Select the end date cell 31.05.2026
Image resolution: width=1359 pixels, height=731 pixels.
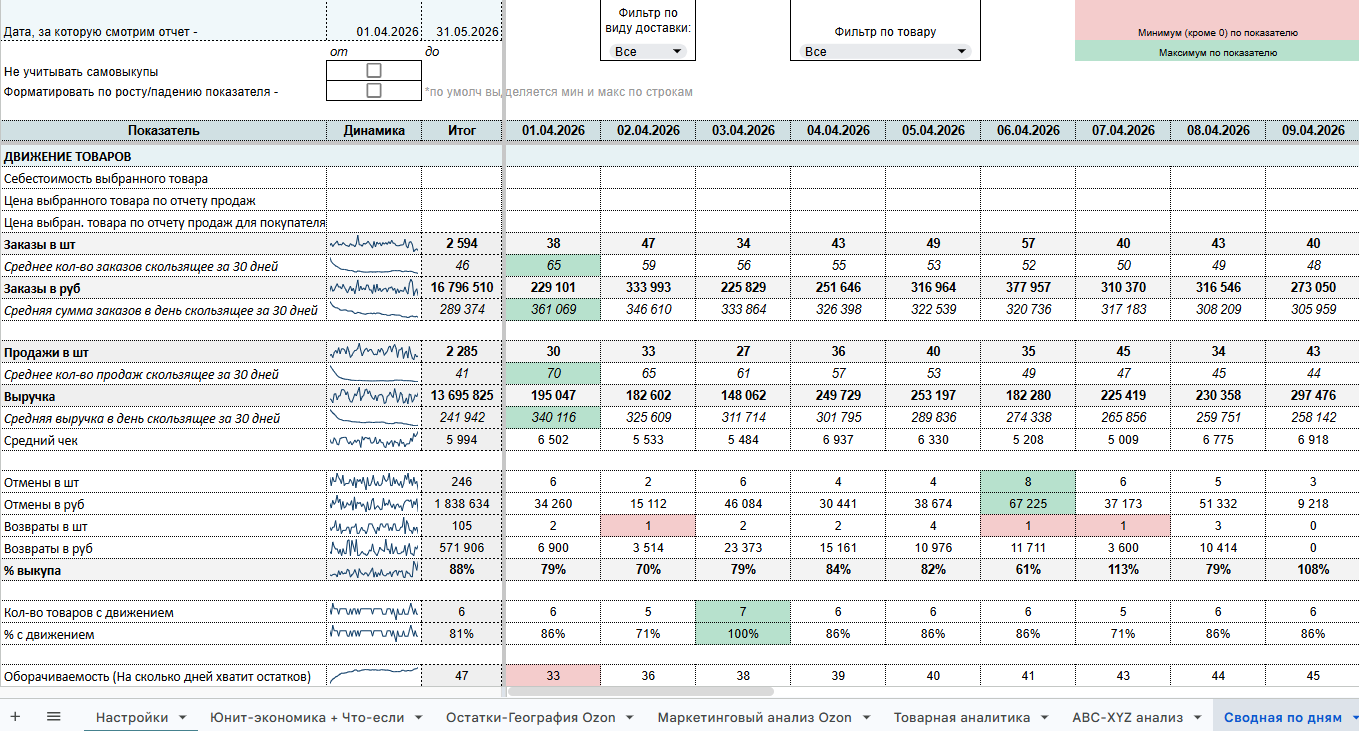click(461, 32)
